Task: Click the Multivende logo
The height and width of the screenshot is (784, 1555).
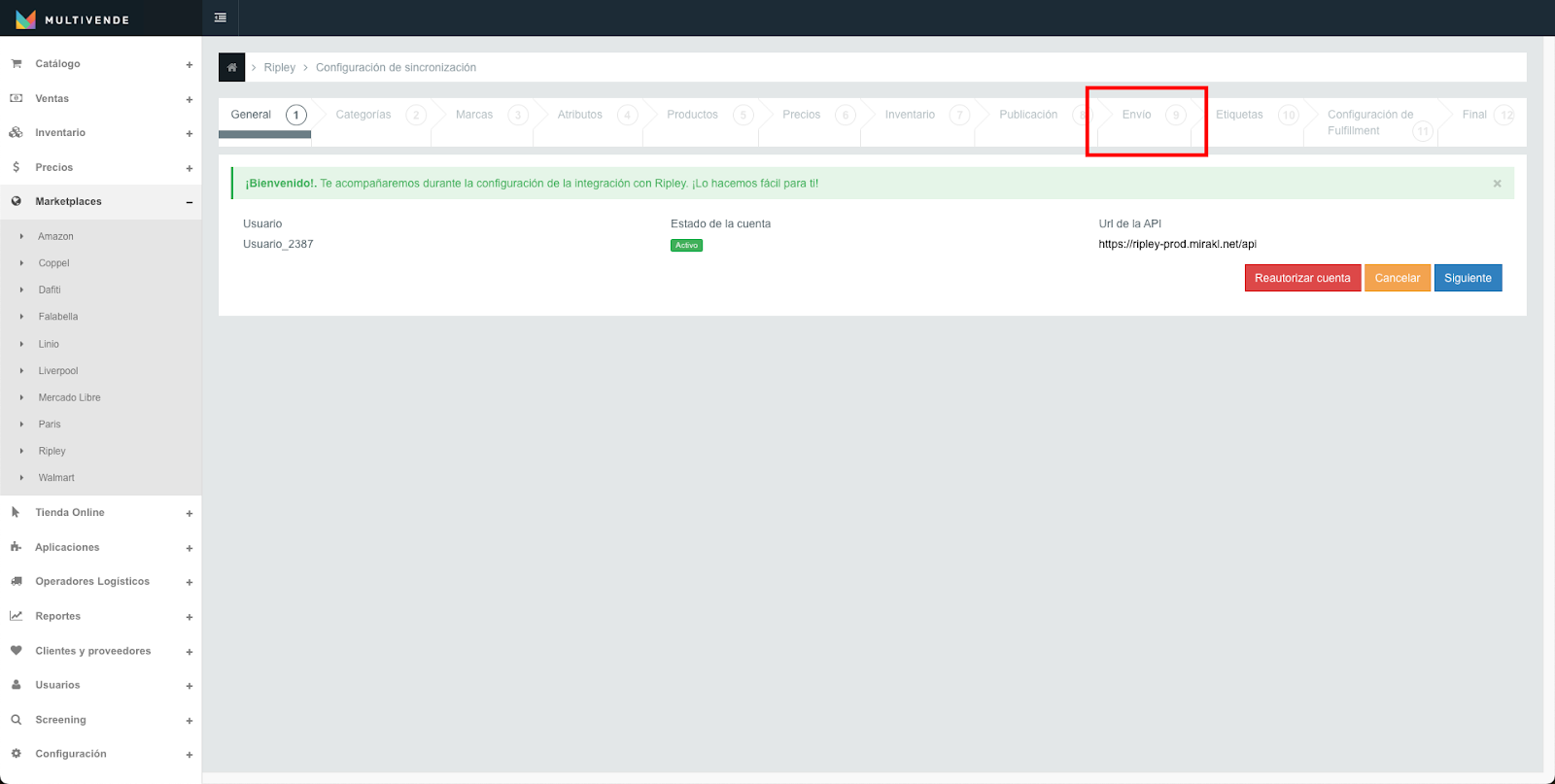Action: [73, 18]
